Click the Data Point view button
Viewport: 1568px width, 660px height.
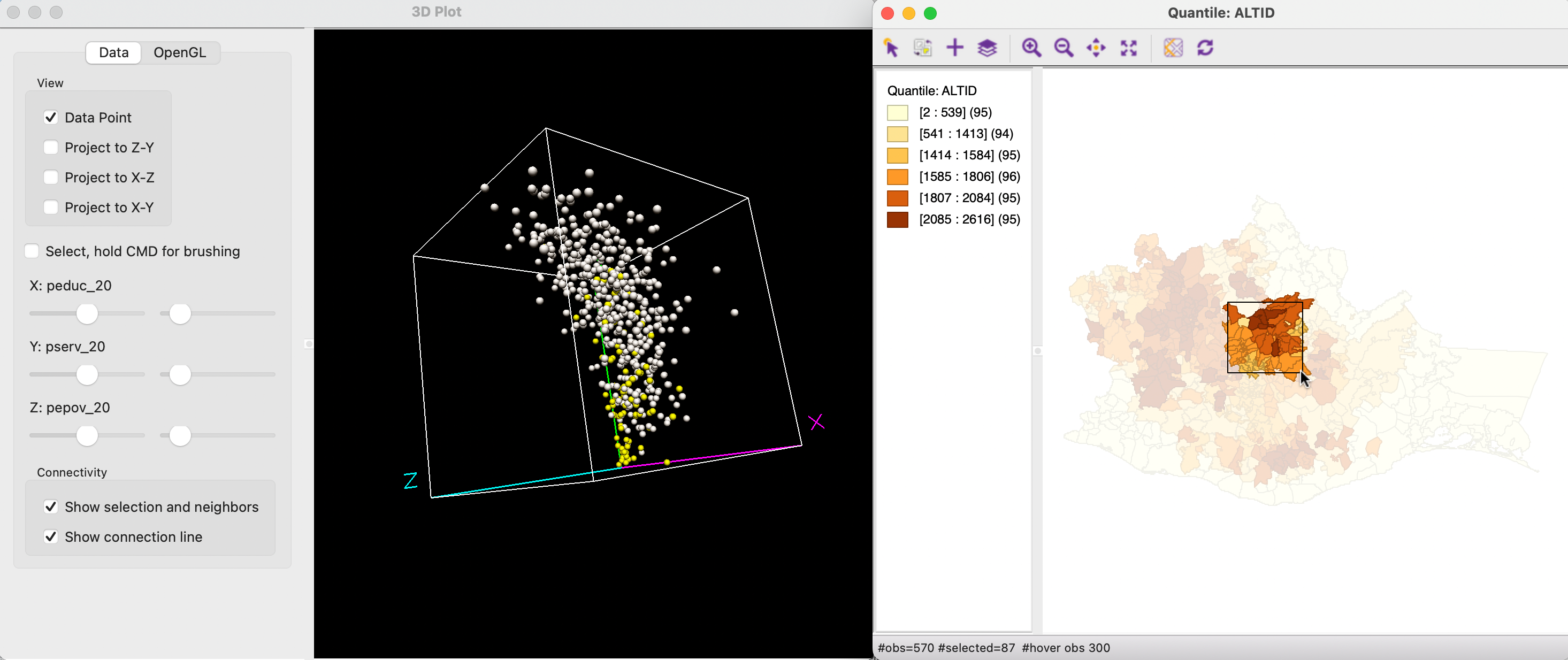(x=51, y=117)
